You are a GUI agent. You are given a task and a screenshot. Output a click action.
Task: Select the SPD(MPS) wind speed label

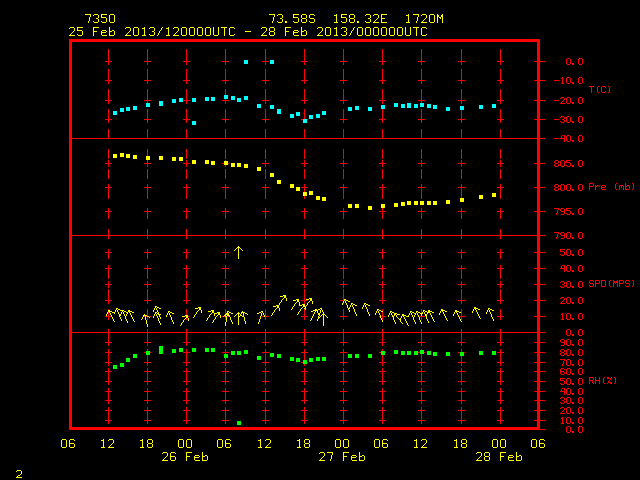[611, 283]
